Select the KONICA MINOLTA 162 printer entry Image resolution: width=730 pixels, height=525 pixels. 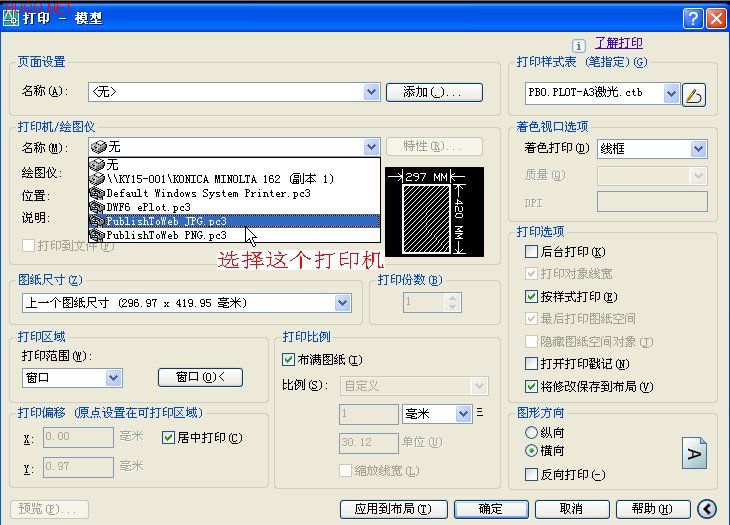[x=234, y=179]
